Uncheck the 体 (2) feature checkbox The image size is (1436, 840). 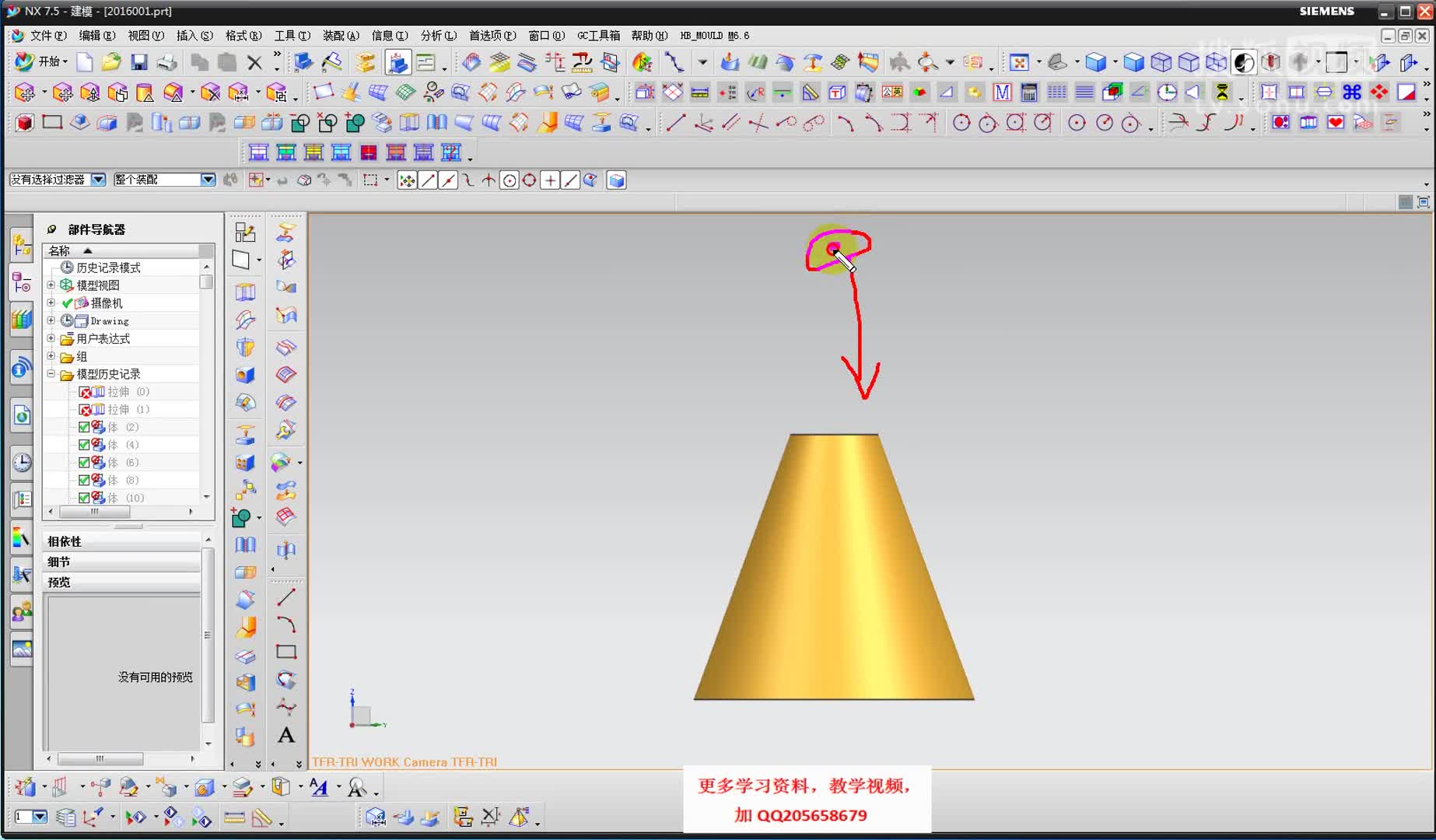(x=86, y=426)
